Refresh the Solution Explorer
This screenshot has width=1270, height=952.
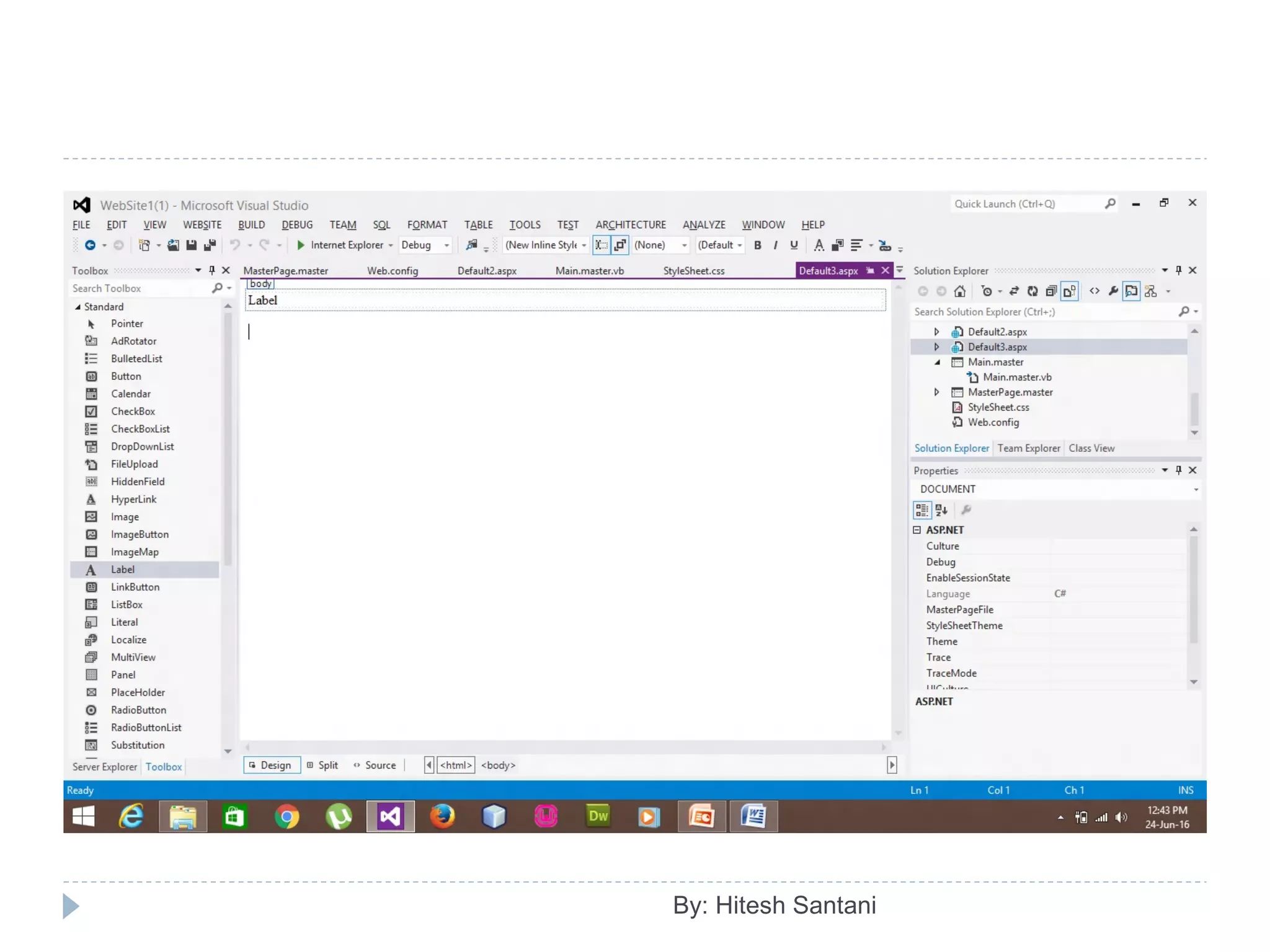[x=1032, y=291]
